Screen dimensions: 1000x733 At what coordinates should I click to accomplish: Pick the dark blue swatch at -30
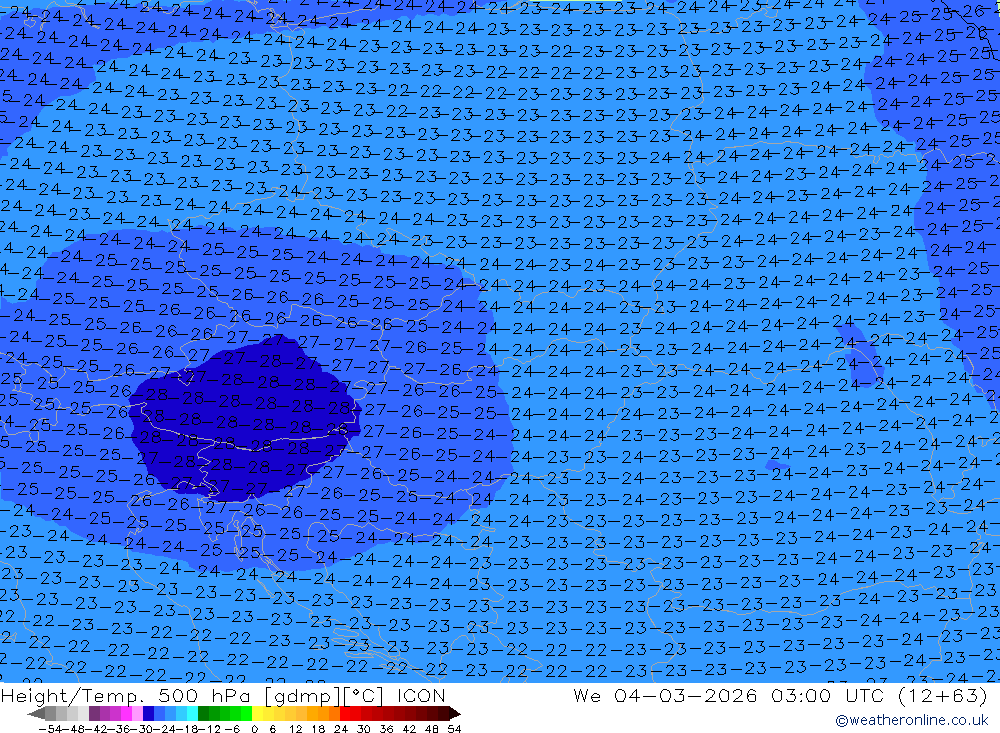pyautogui.click(x=148, y=713)
